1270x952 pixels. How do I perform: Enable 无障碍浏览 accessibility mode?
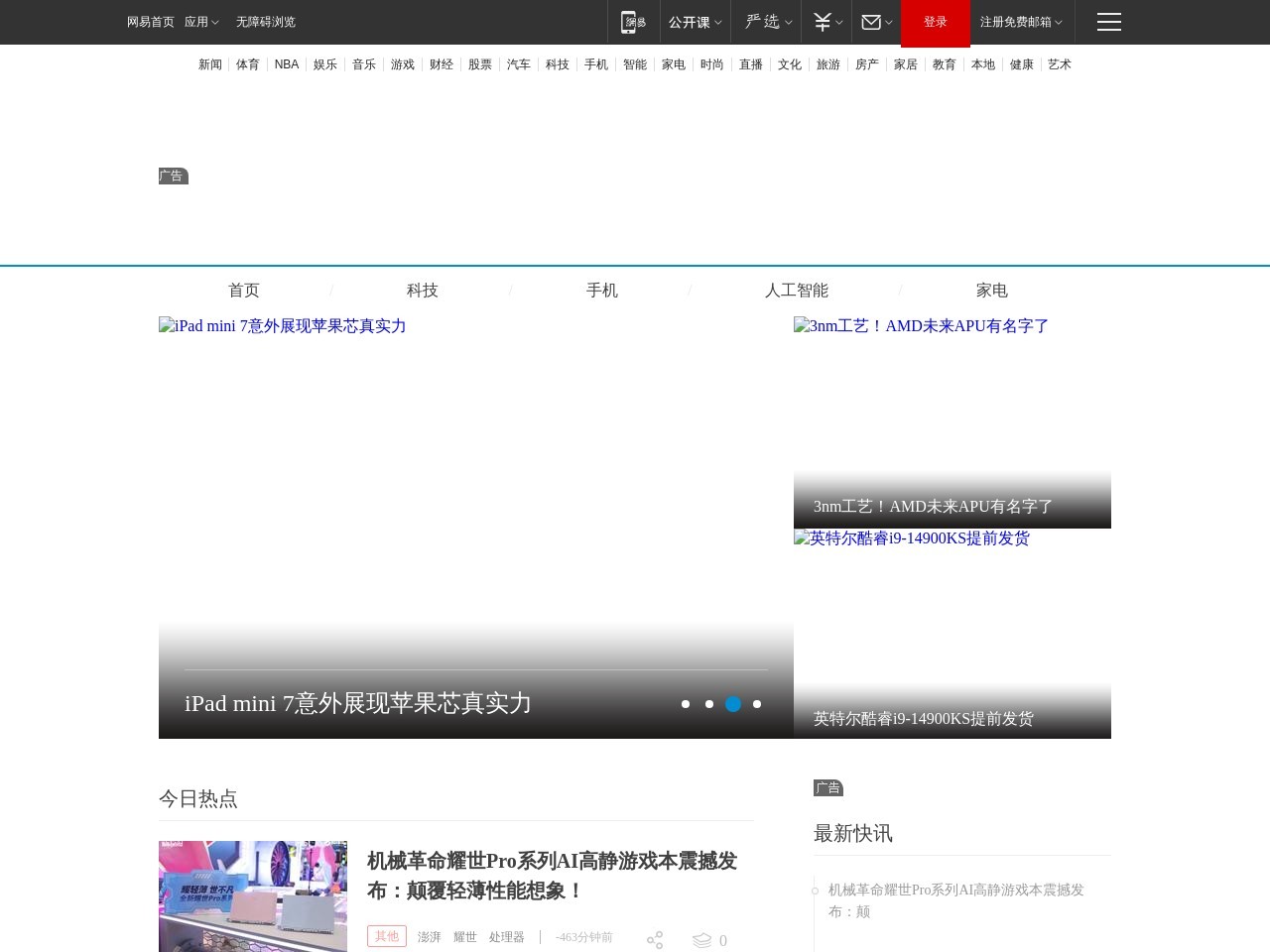[x=265, y=22]
